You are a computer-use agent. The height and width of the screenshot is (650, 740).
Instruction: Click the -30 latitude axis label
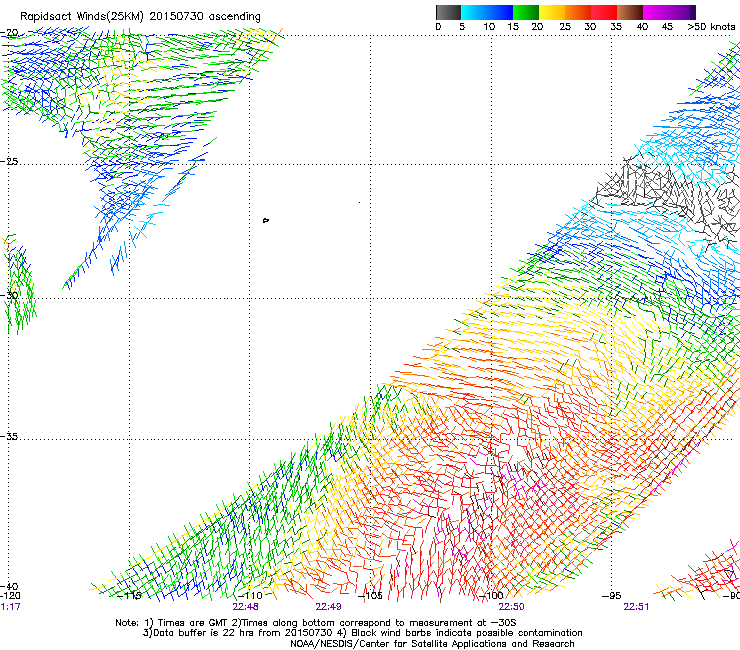[x=9, y=295]
